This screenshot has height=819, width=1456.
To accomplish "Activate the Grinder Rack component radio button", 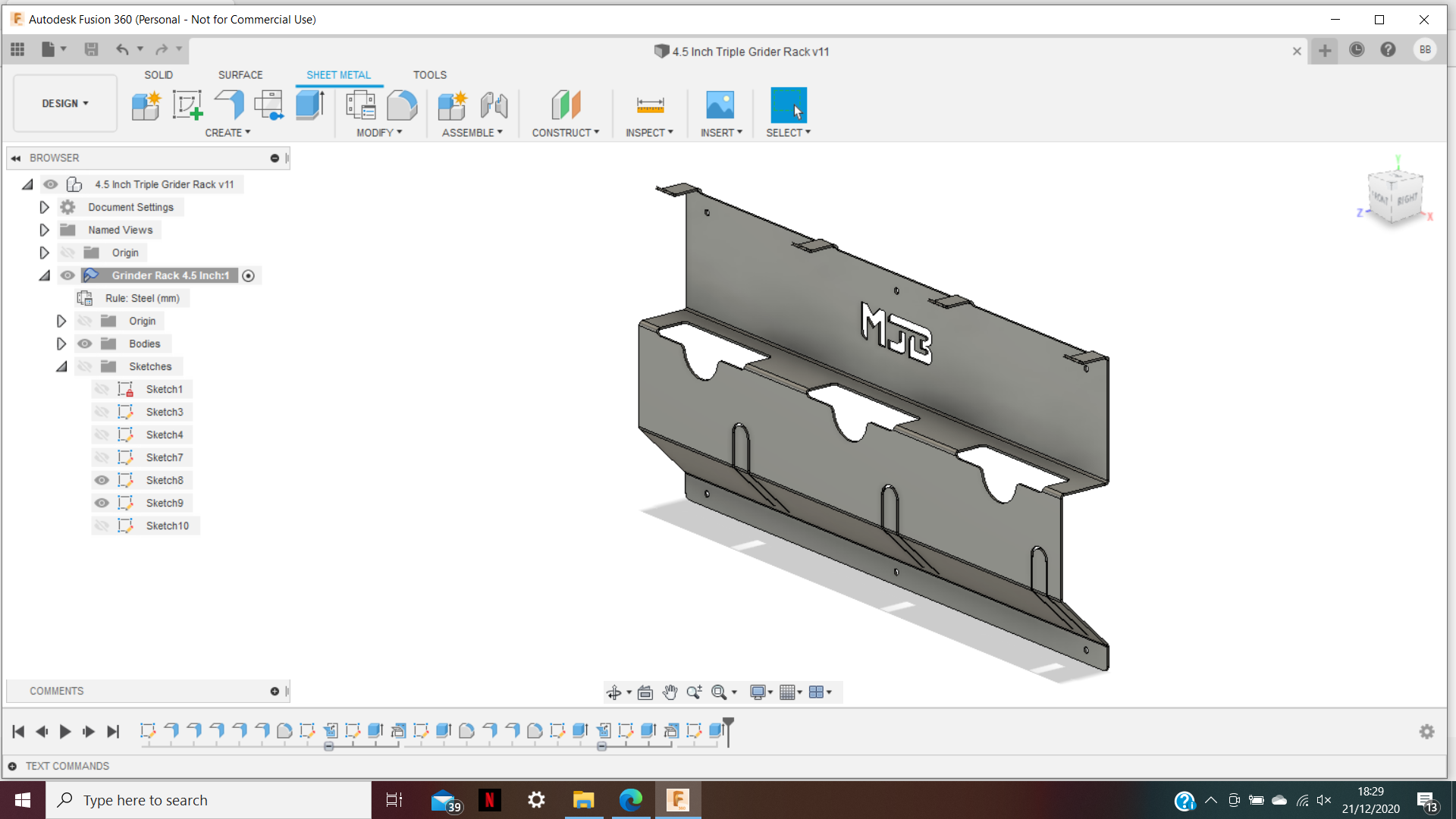I will click(248, 275).
